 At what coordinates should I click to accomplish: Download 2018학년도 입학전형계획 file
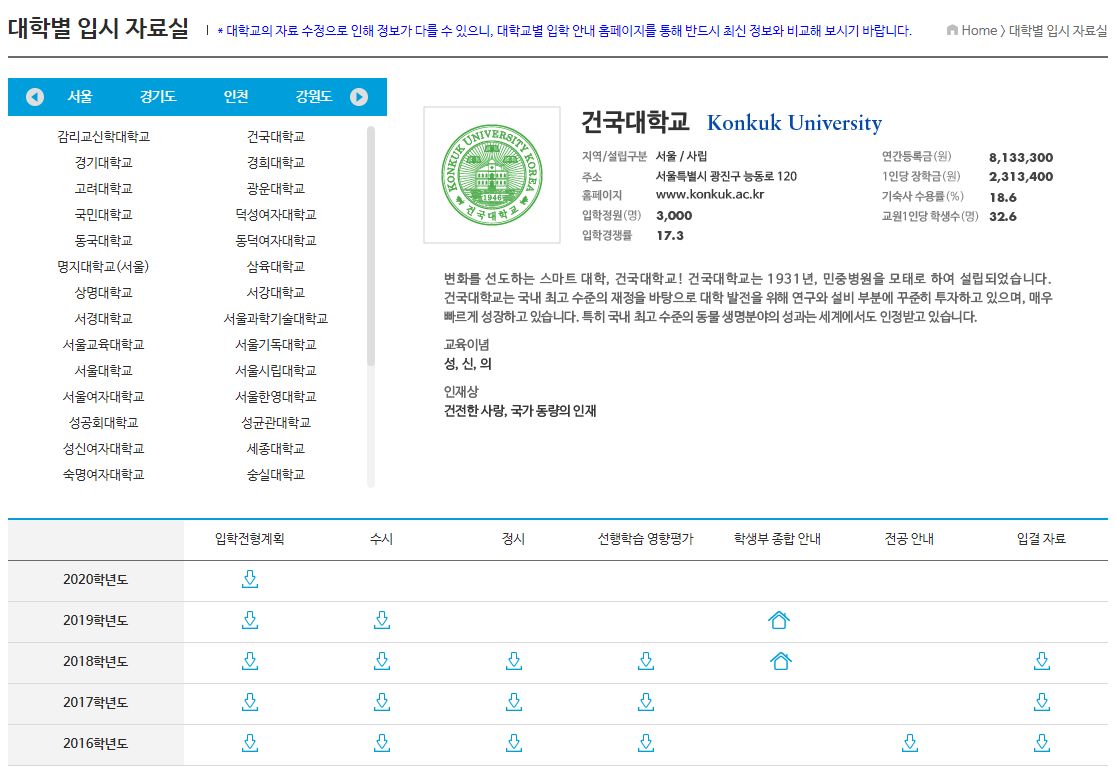tap(250, 661)
